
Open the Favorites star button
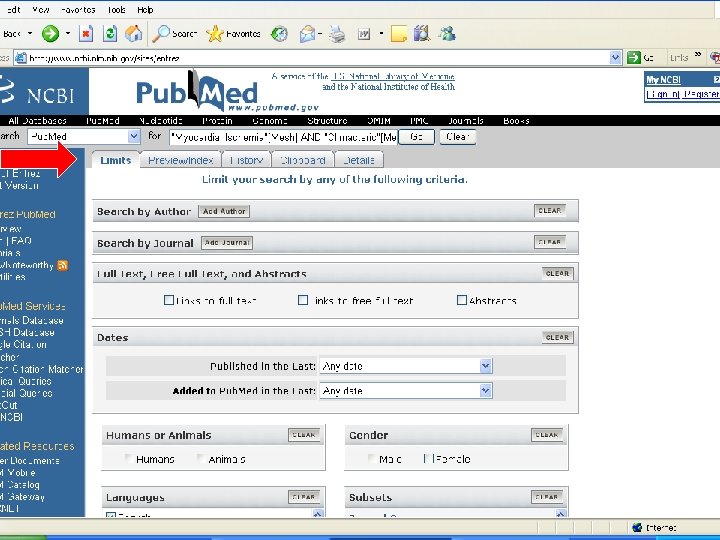pyautogui.click(x=214, y=34)
